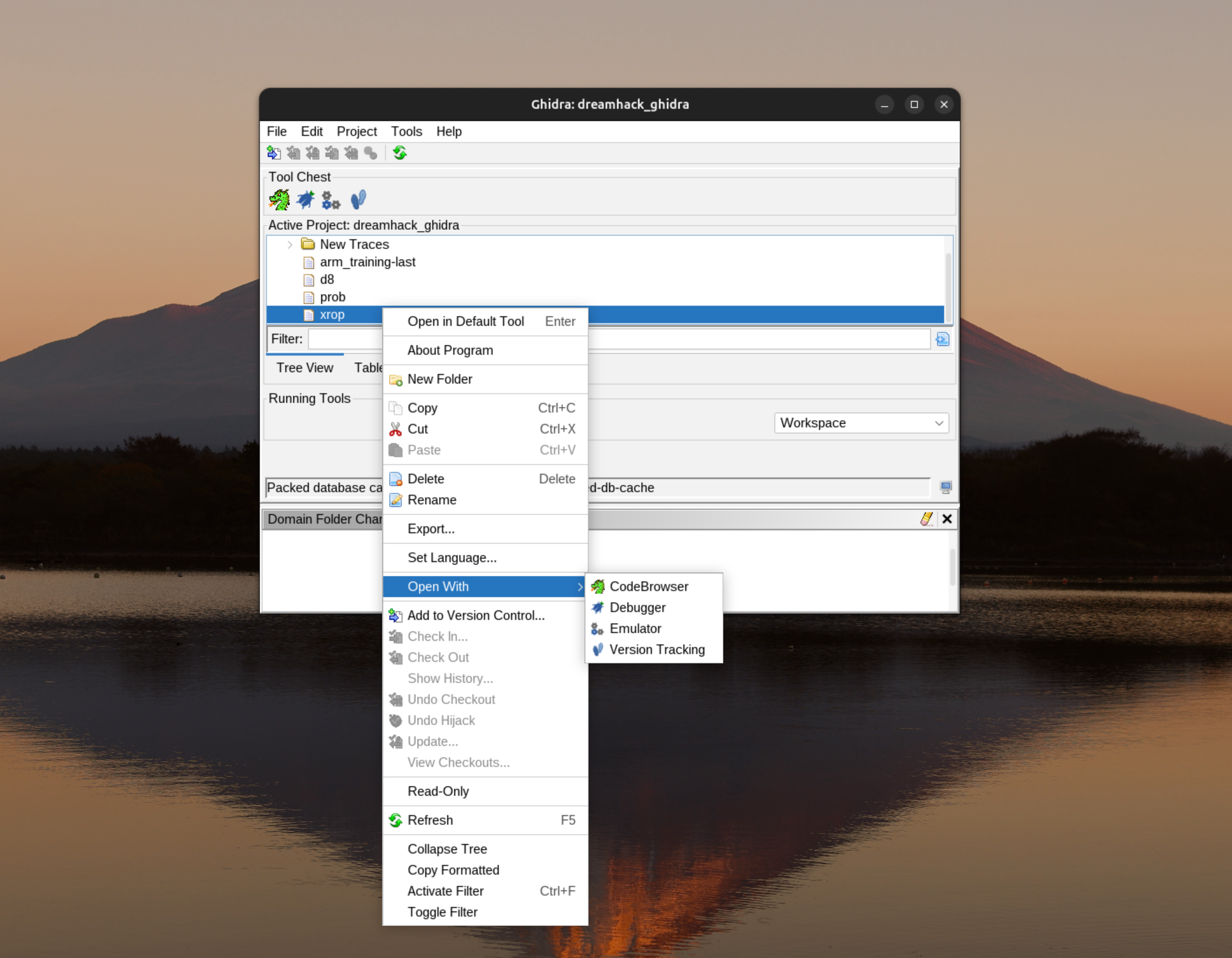Choose Copy Formatted from context menu

click(485, 870)
